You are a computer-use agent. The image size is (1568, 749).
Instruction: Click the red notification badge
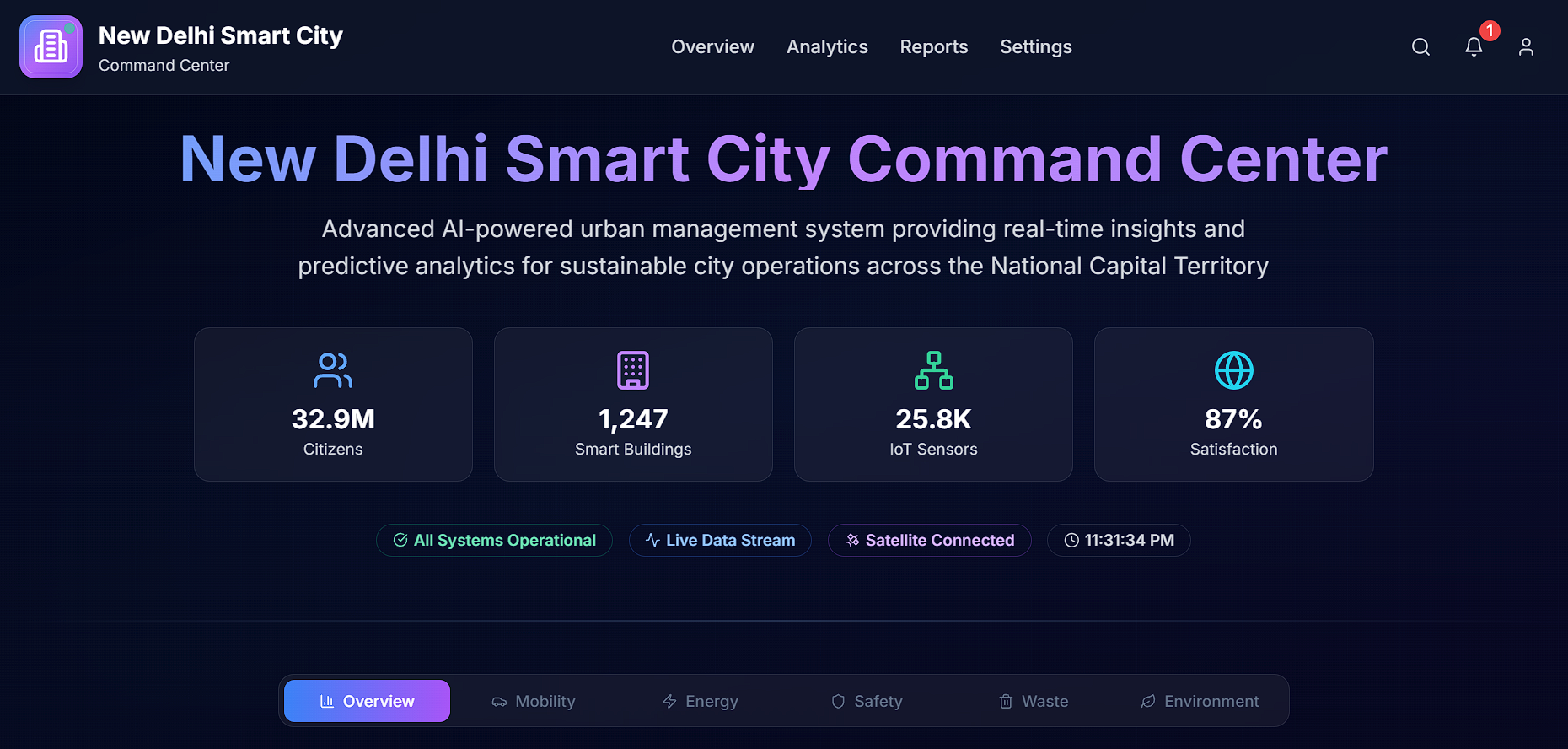(x=1489, y=31)
